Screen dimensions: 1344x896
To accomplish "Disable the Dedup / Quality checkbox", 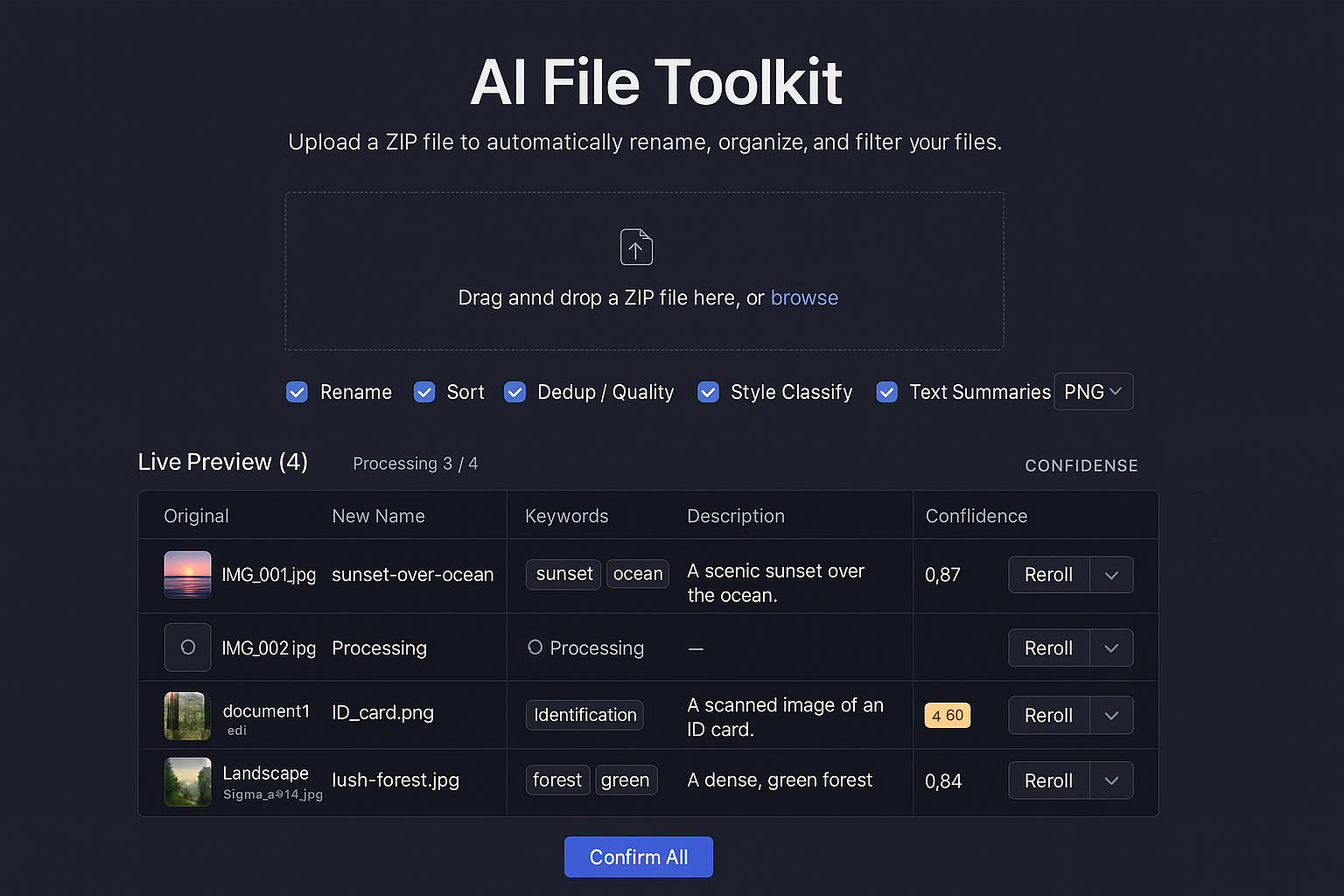I will (x=514, y=392).
